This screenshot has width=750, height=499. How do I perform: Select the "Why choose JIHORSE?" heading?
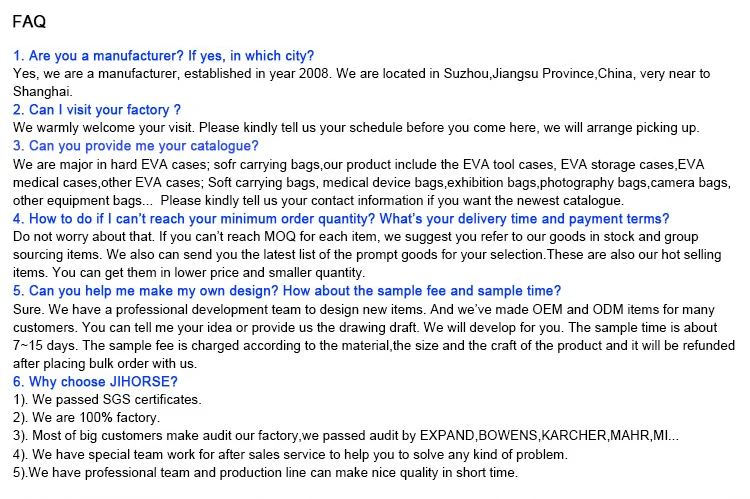pyautogui.click(x=96, y=382)
